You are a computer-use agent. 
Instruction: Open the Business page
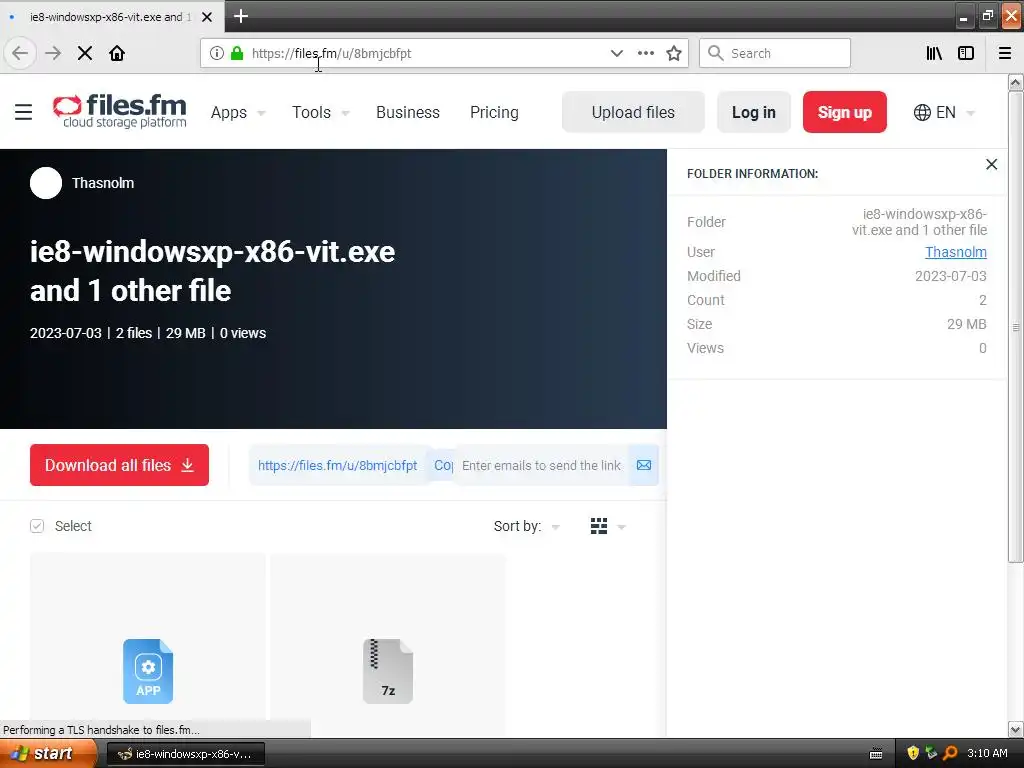click(x=408, y=112)
